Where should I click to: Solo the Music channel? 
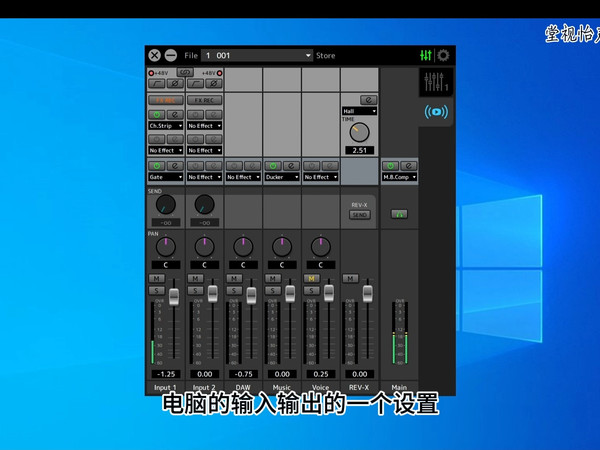click(x=273, y=290)
